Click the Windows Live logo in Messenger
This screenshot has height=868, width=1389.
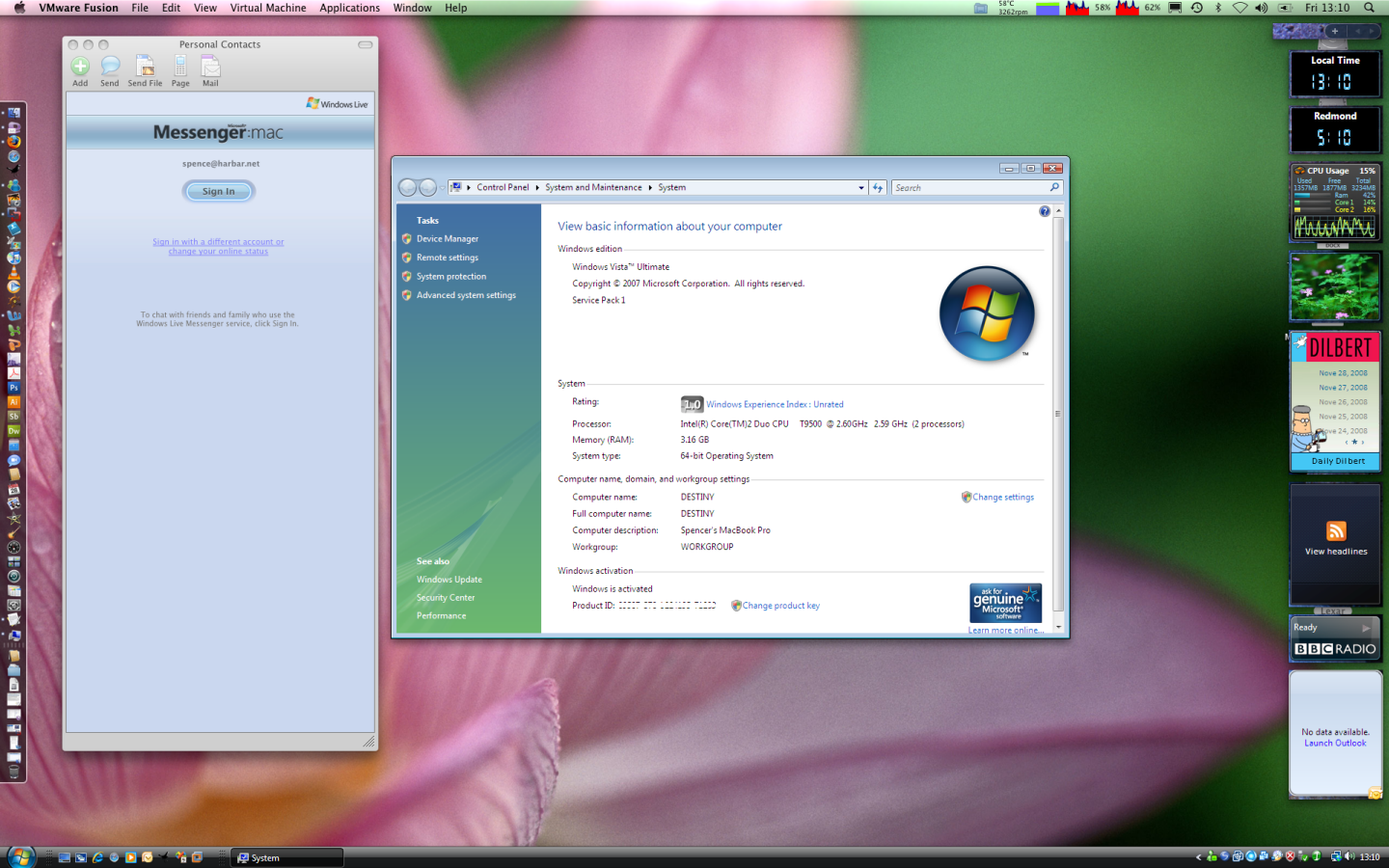(x=338, y=103)
